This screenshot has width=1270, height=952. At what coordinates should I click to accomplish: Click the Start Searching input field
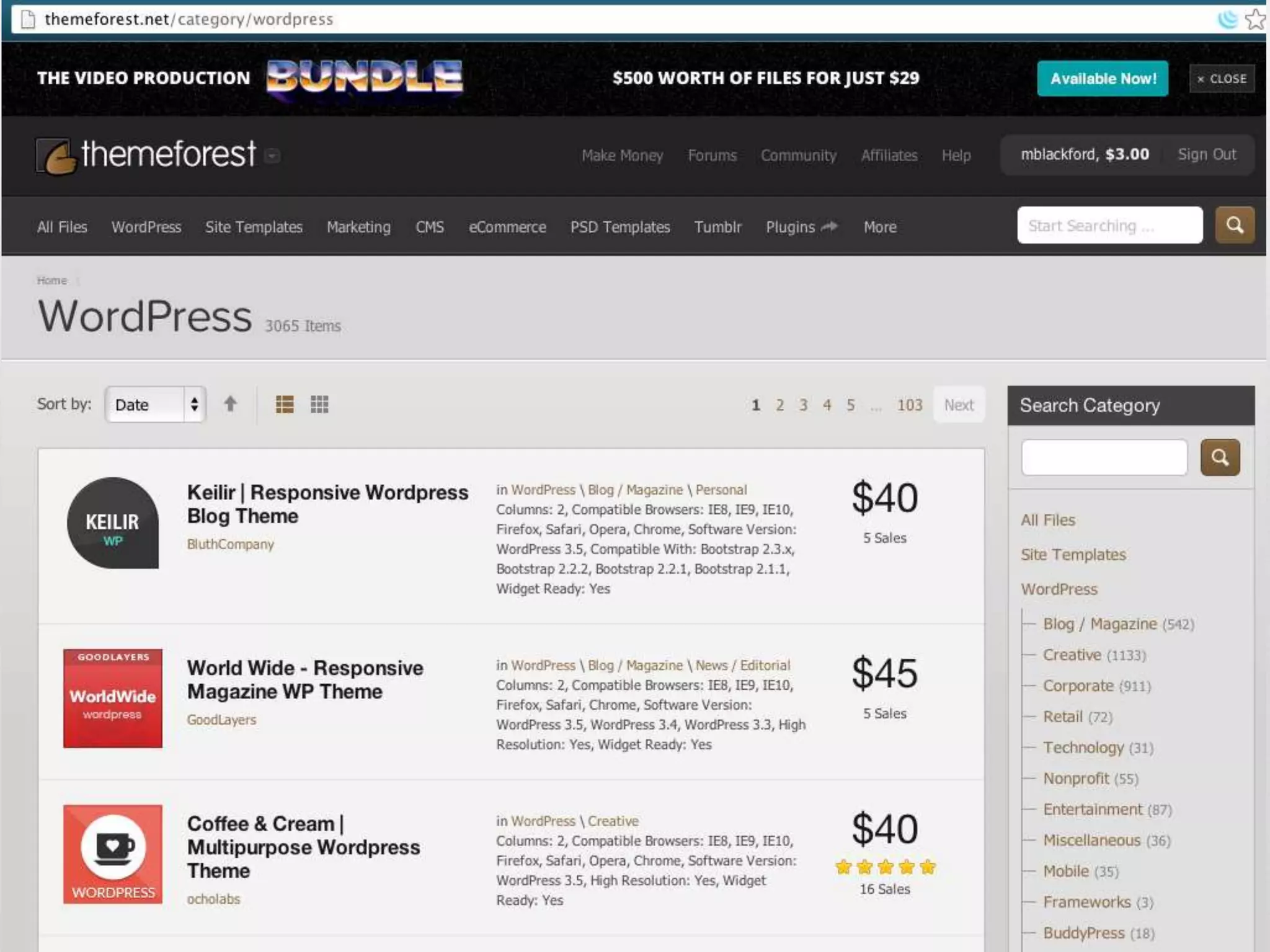point(1109,226)
